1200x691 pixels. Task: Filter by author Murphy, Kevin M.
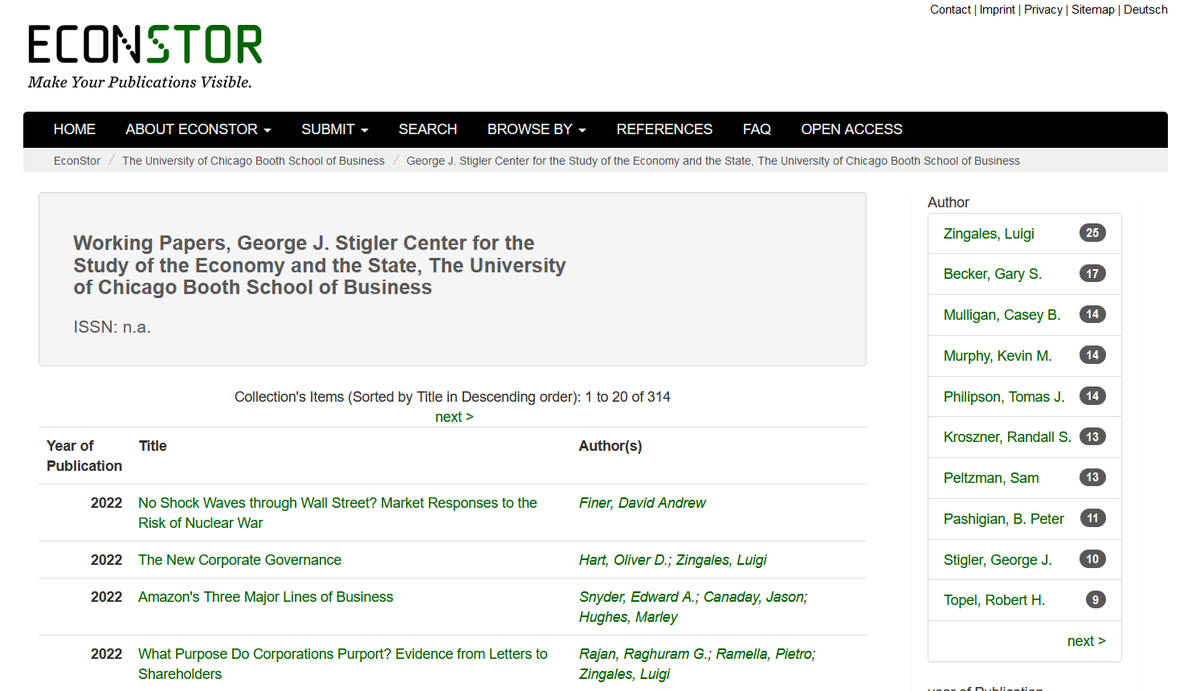[x=997, y=356]
